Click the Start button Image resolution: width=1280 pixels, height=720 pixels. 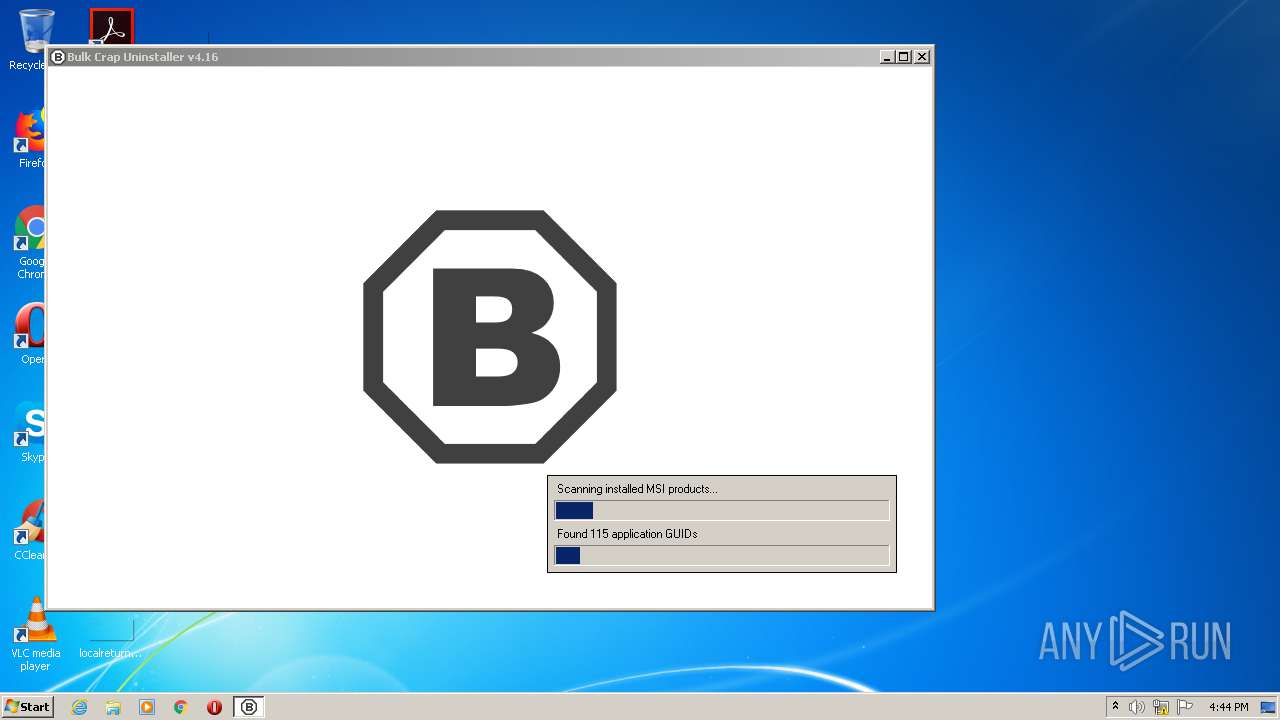coord(27,706)
